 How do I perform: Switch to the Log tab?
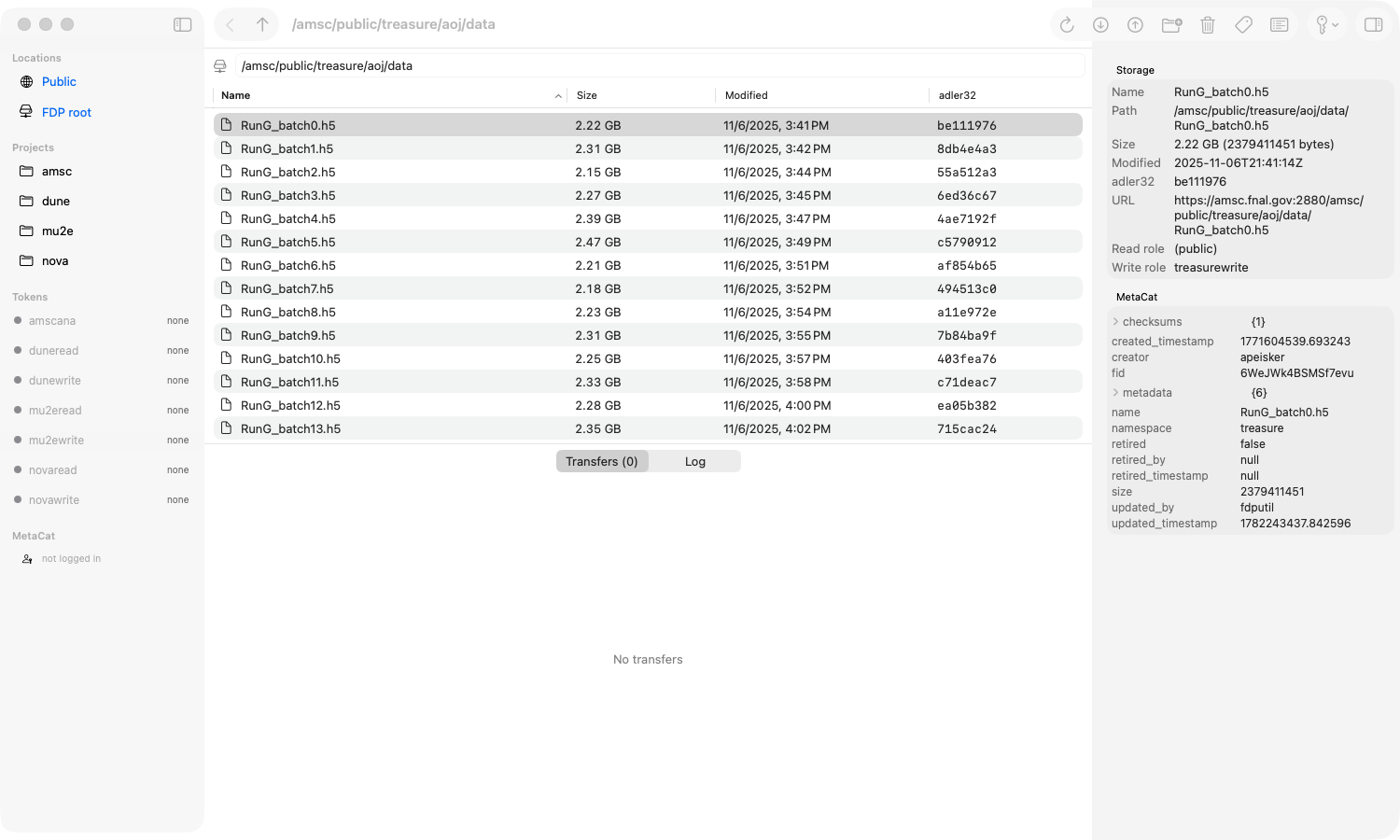click(x=695, y=462)
